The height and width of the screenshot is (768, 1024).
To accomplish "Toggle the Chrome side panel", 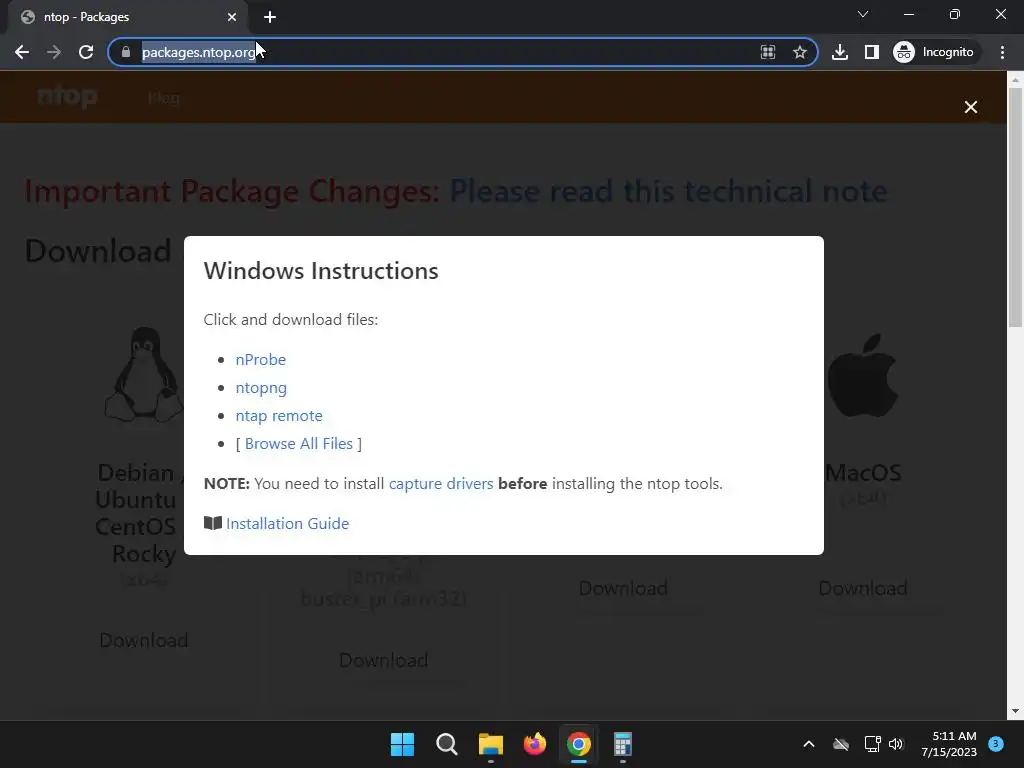I will pos(871,52).
